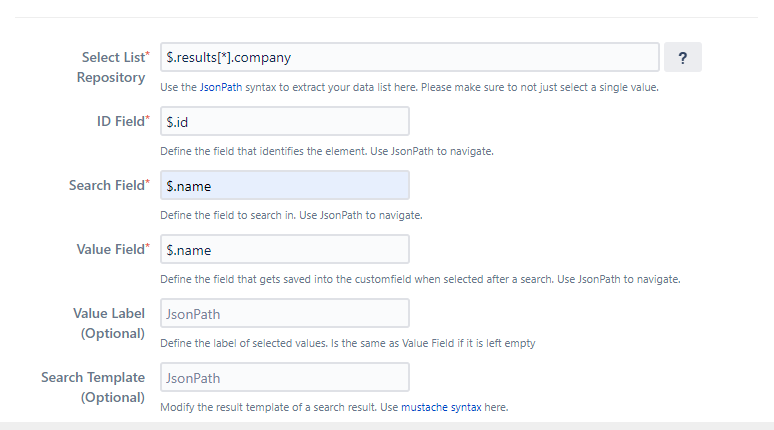Click the 'Define the label of selected values' hint
Screen dimensions: 774x430
(347, 343)
